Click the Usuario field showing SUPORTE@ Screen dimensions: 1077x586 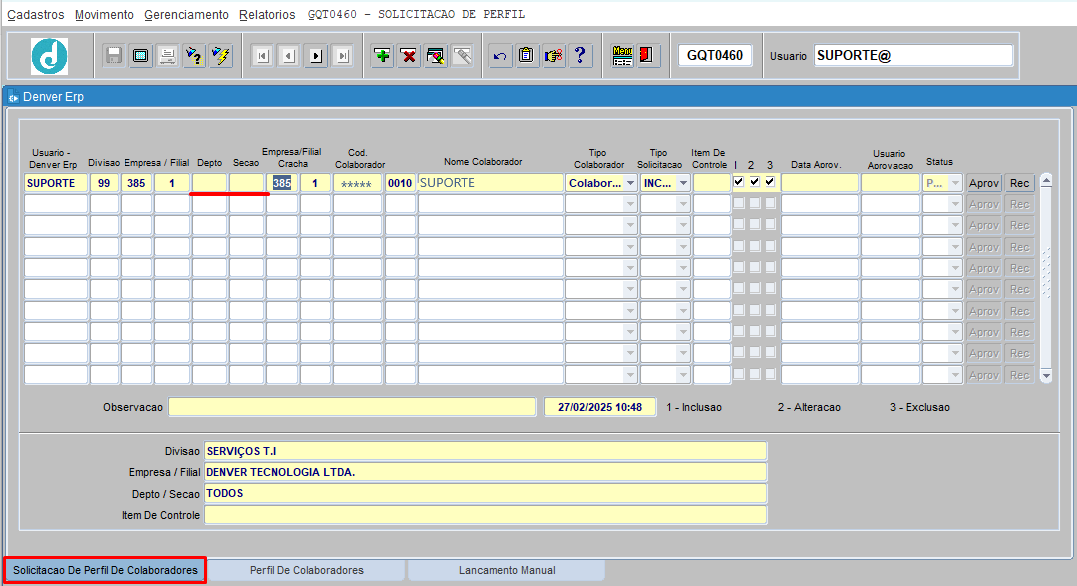coord(914,56)
